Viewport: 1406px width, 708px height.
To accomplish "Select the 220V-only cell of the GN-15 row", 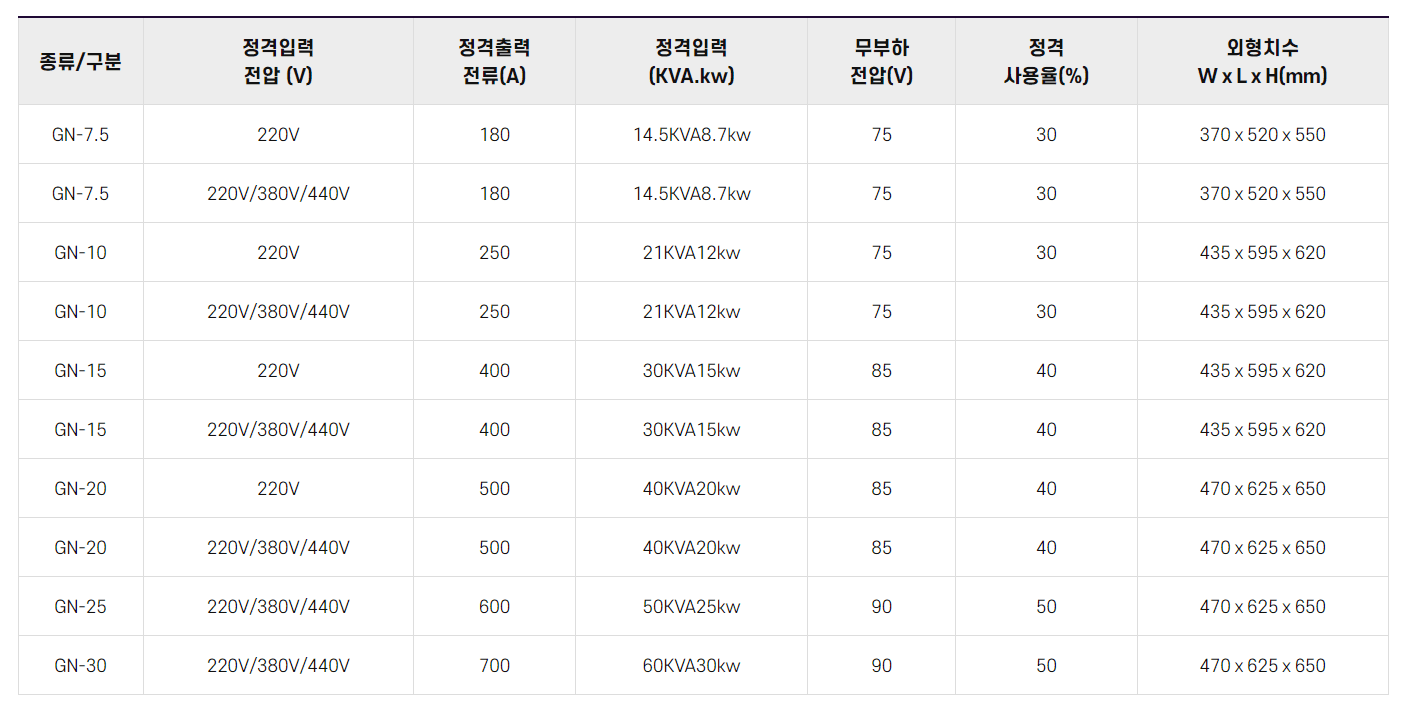I will click(279, 371).
